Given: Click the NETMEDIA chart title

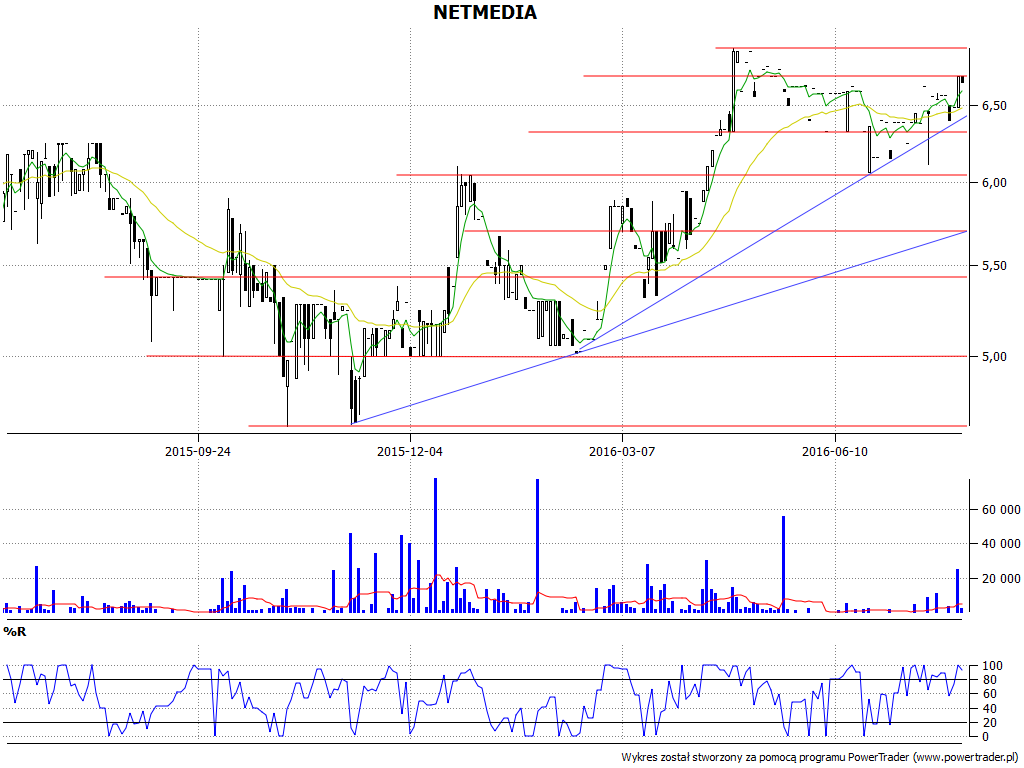Looking at the screenshot, I should click(x=485, y=12).
